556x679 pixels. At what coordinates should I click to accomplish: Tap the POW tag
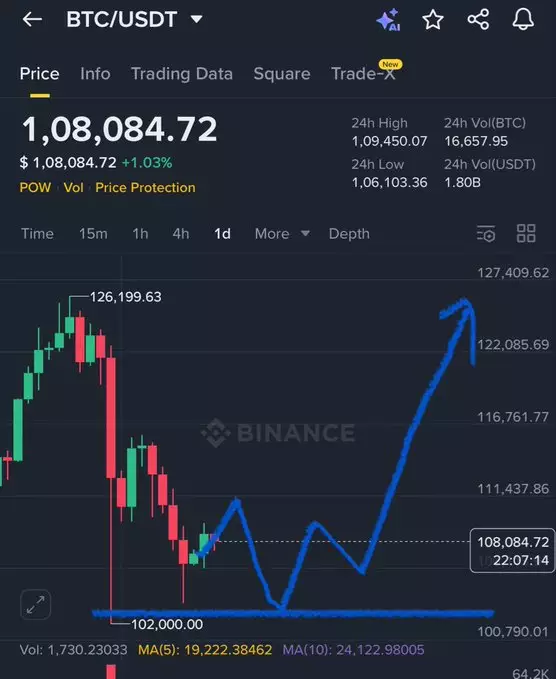(35, 188)
